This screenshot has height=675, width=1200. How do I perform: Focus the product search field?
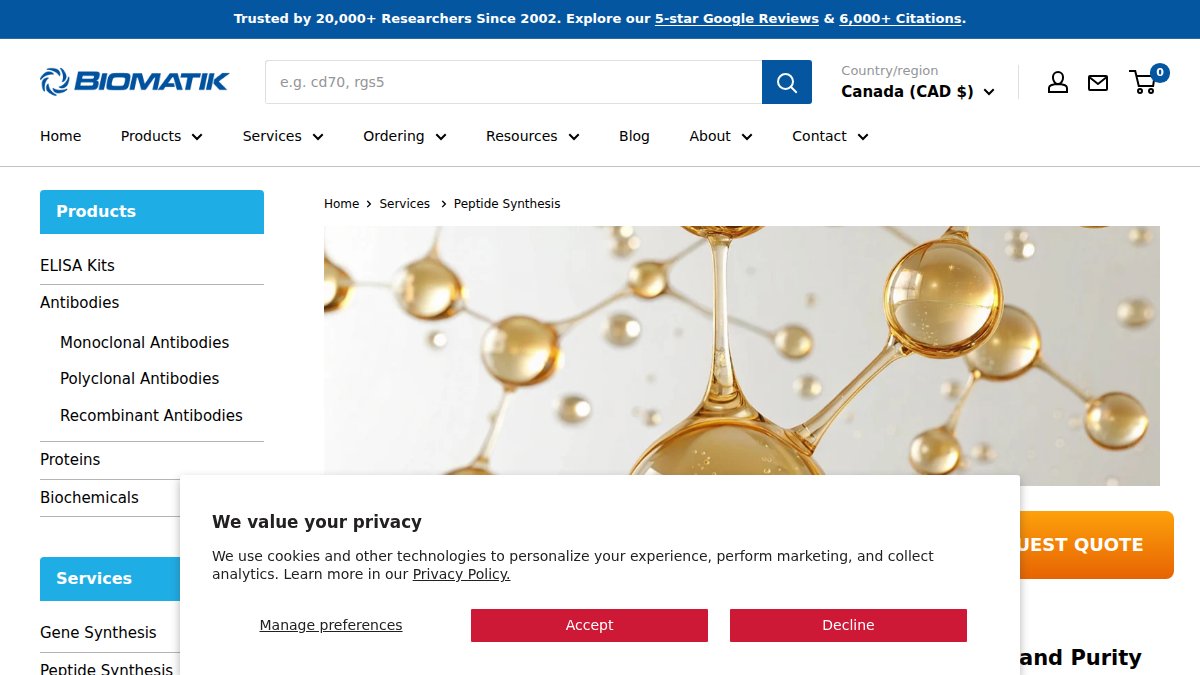(513, 82)
